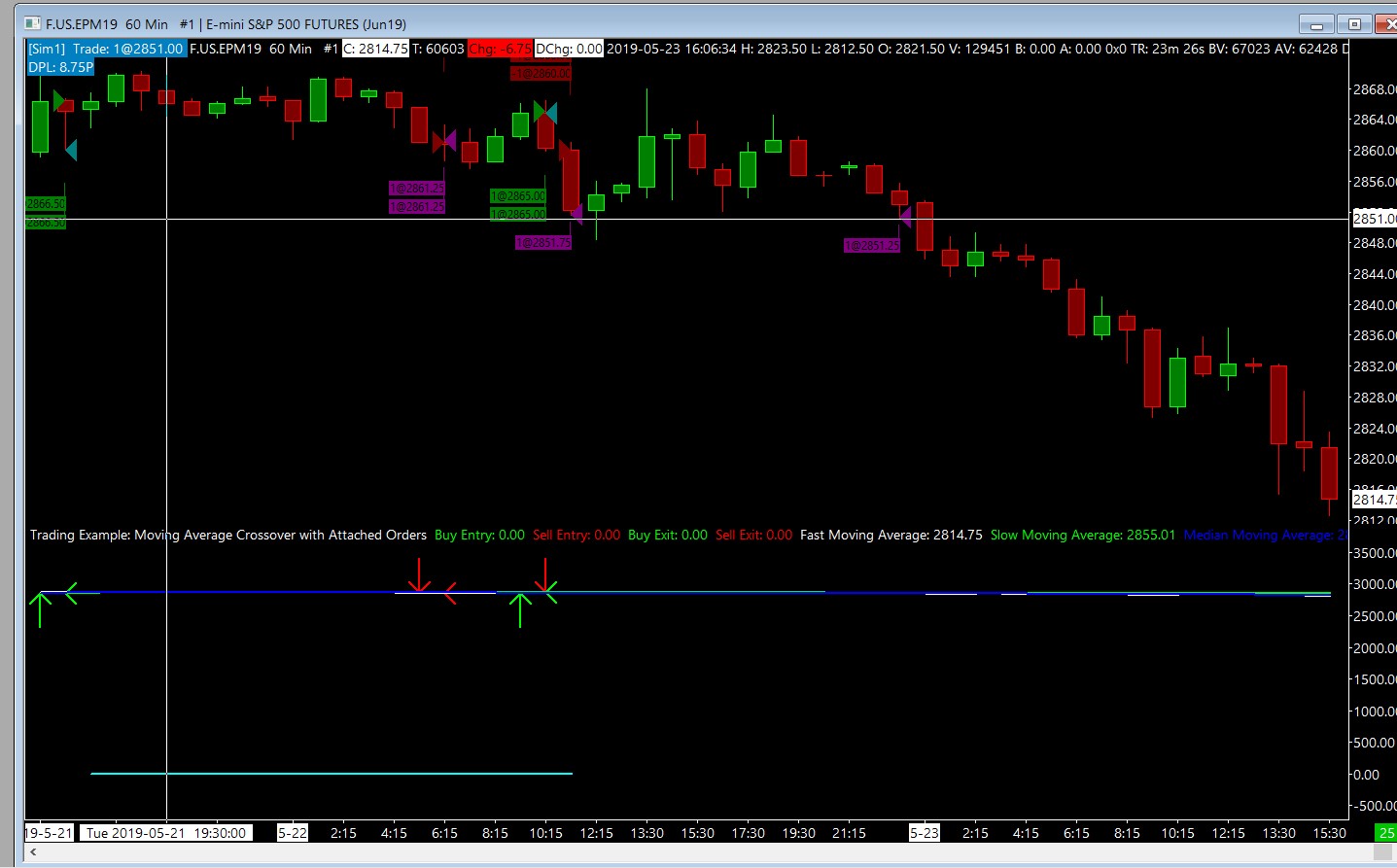This screenshot has height=868, width=1397.
Task: Click the leftmost green buy entry arrow
Action: (x=40, y=608)
